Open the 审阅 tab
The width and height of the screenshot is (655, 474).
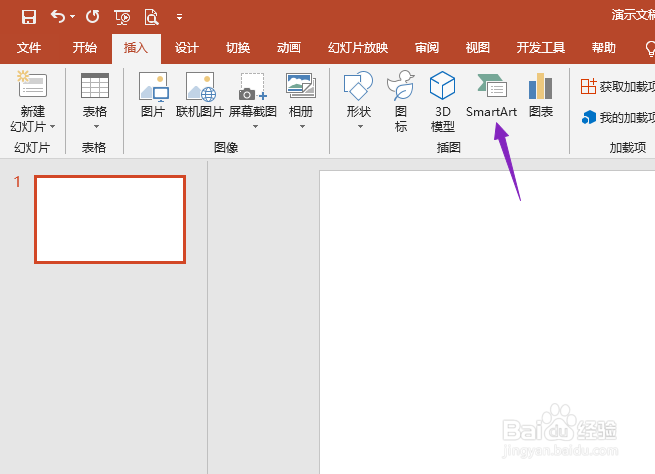[427, 48]
